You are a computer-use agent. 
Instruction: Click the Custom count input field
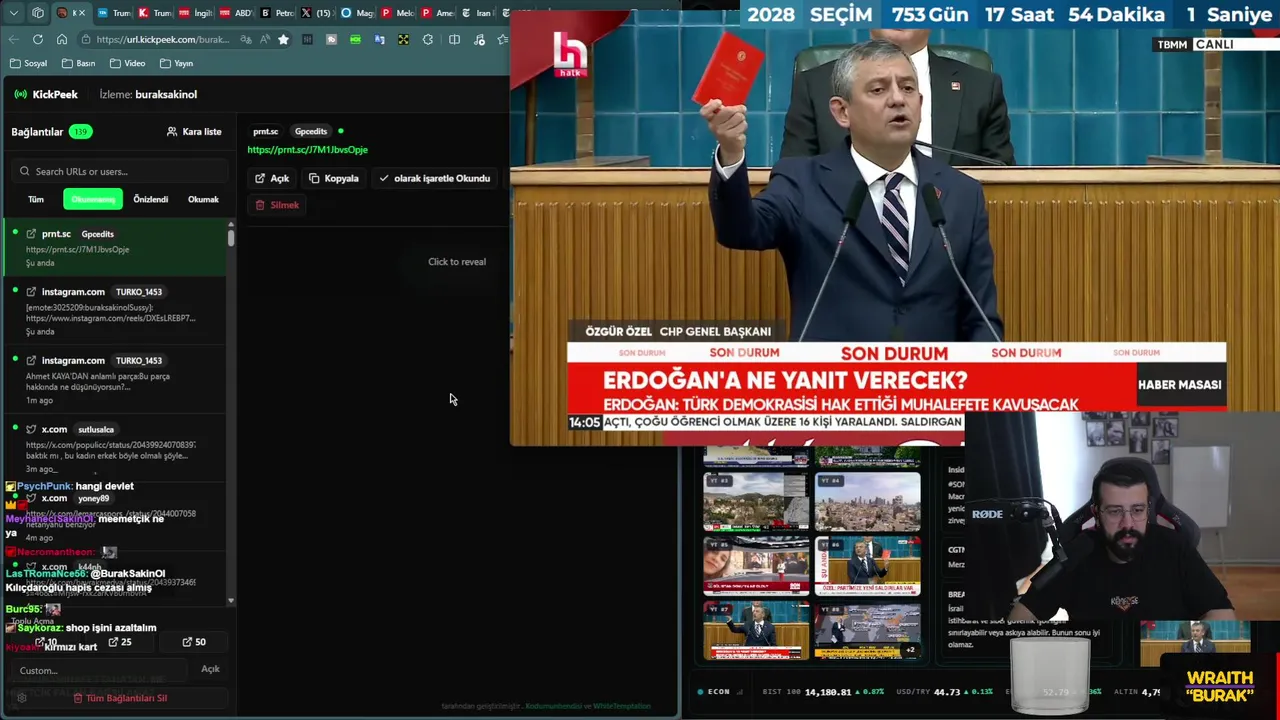(x=100, y=671)
